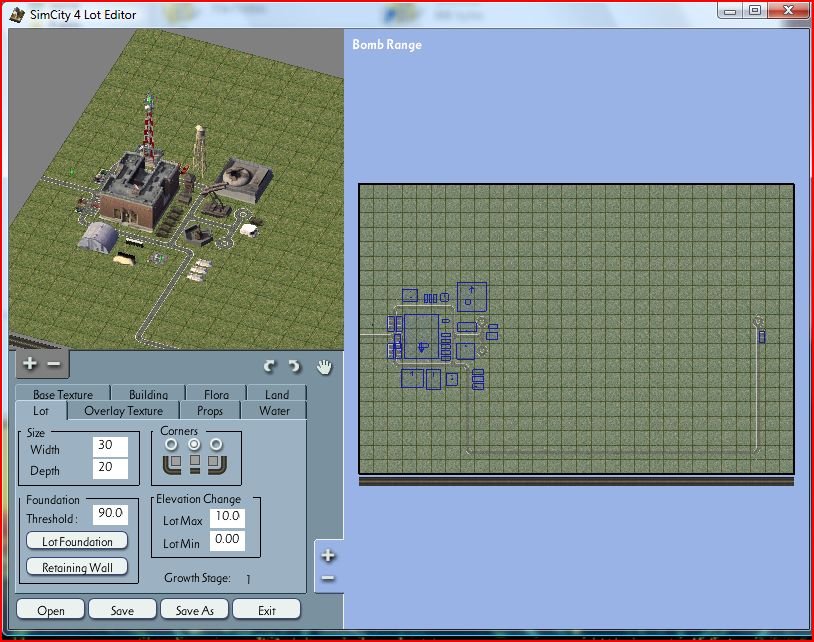This screenshot has width=814, height=642.
Task: Select the large prop outline with the arrow
Action: (472, 297)
